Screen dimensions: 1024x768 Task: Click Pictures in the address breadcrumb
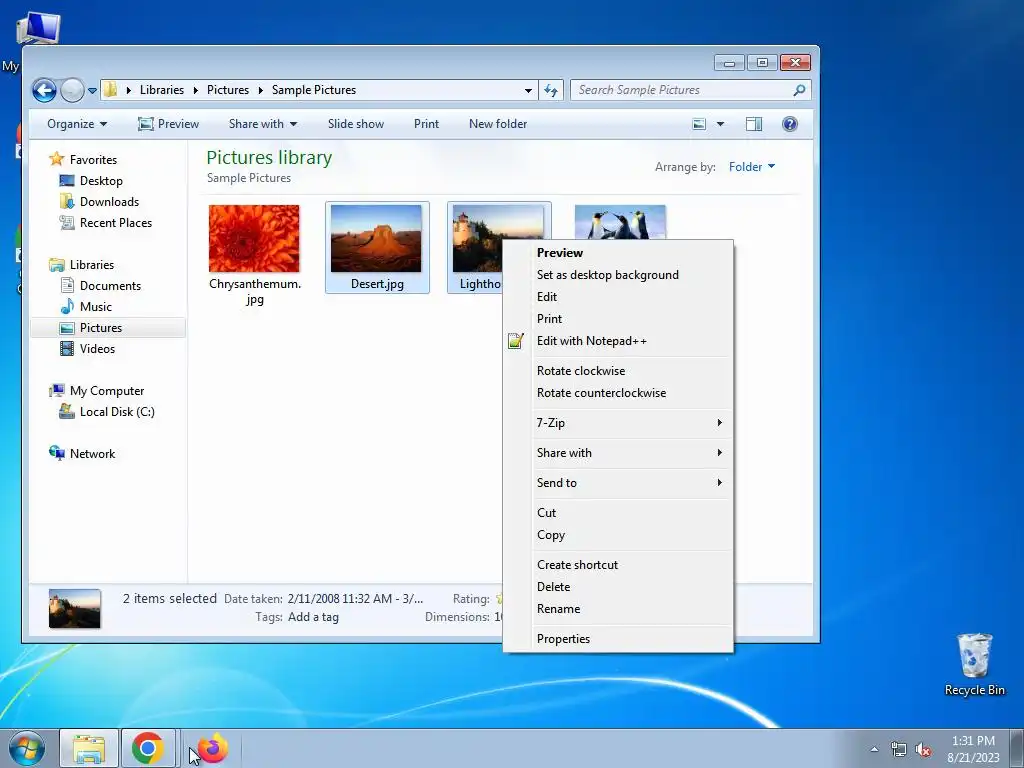tap(228, 89)
